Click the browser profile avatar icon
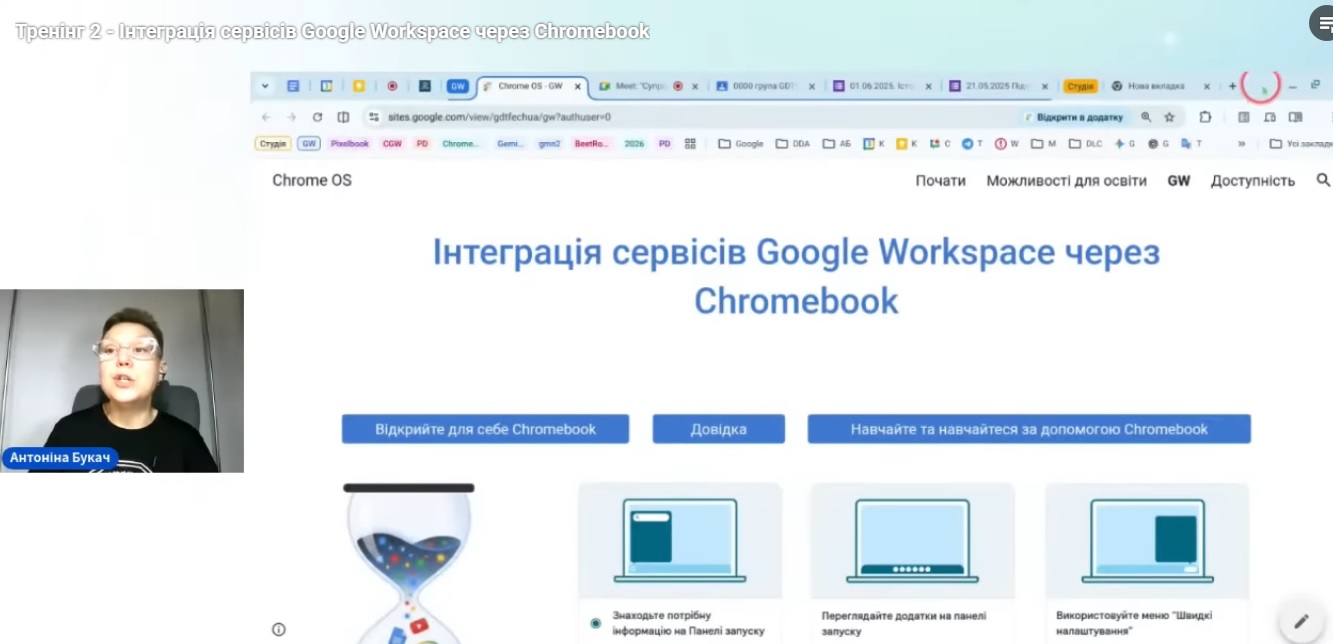The height and width of the screenshot is (644, 1333). coord(1260,86)
